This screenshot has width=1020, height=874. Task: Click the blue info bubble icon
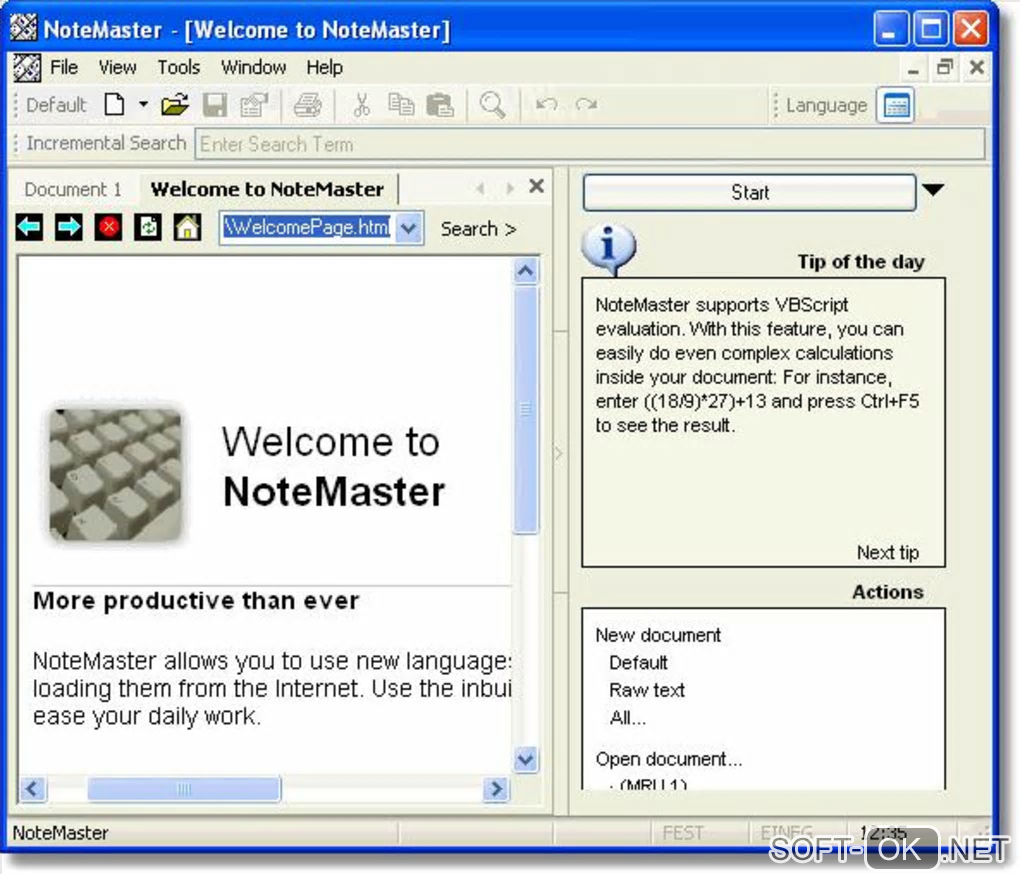(608, 248)
